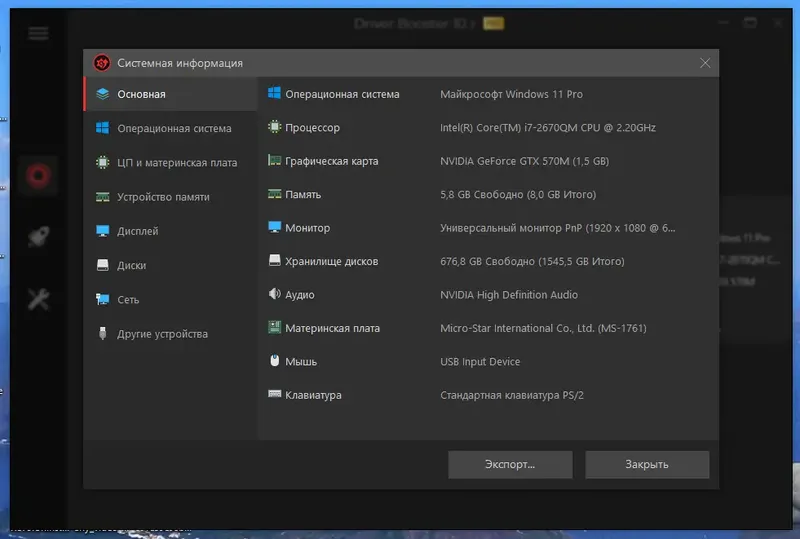The image size is (800, 539).
Task: Click the 5,8 GB Свободно memory value
Action: pos(518,194)
